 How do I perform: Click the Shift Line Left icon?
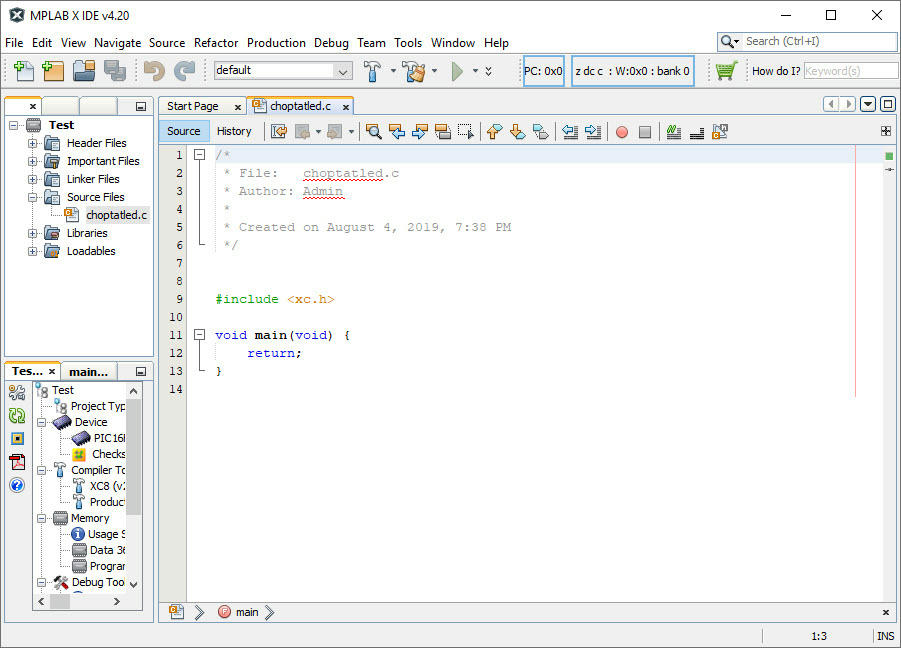tap(569, 132)
